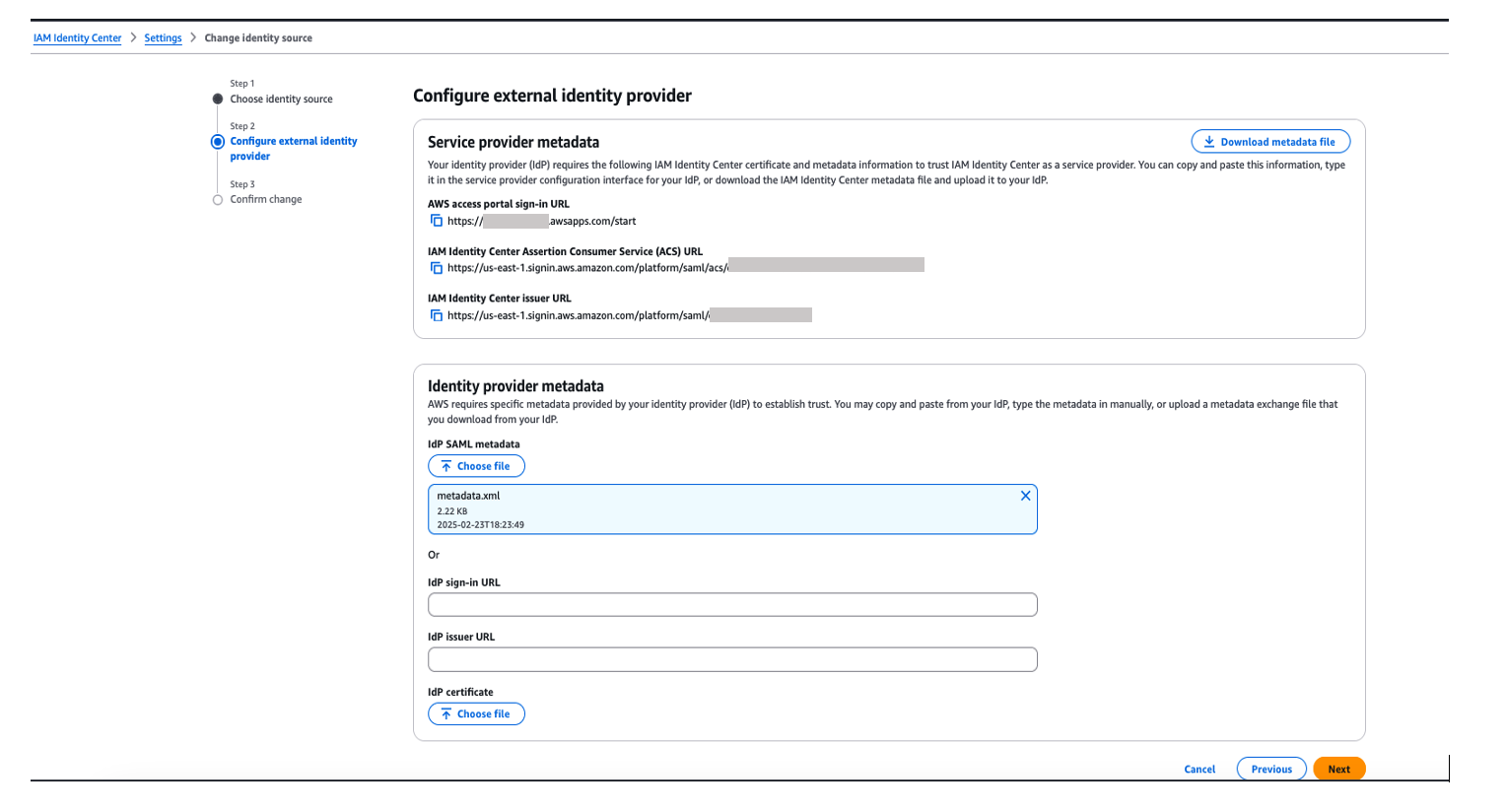Select the Step 3 progress circle

(x=217, y=199)
